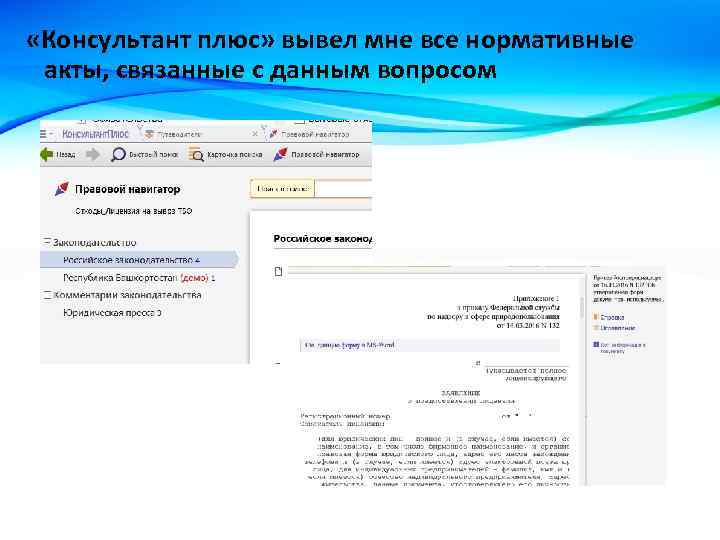Click Правовой навигатор toolbar button
This screenshot has width=720, height=540.
pyautogui.click(x=316, y=155)
